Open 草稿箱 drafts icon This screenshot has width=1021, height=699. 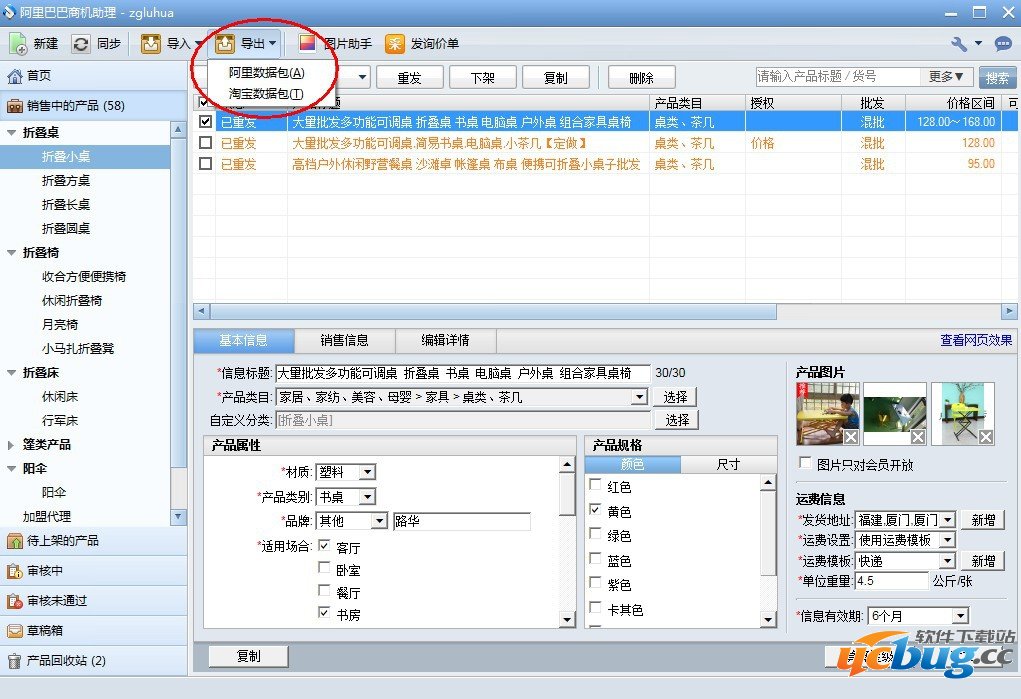tap(14, 631)
